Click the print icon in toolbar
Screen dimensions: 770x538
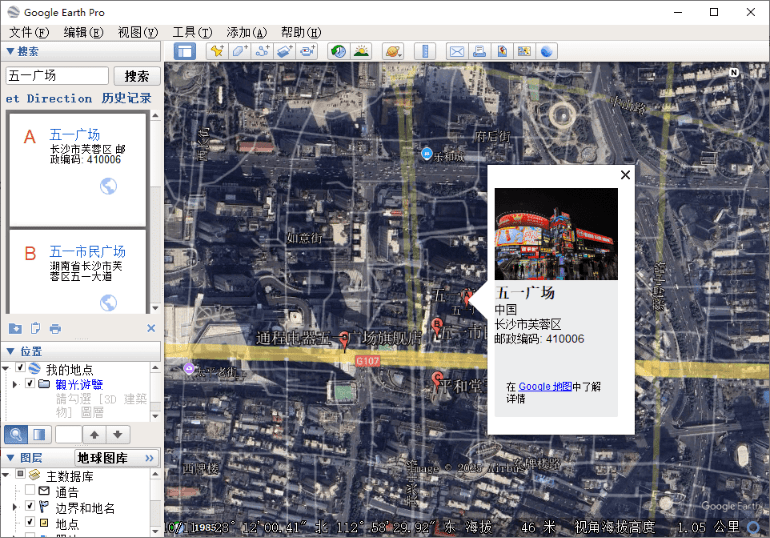480,51
